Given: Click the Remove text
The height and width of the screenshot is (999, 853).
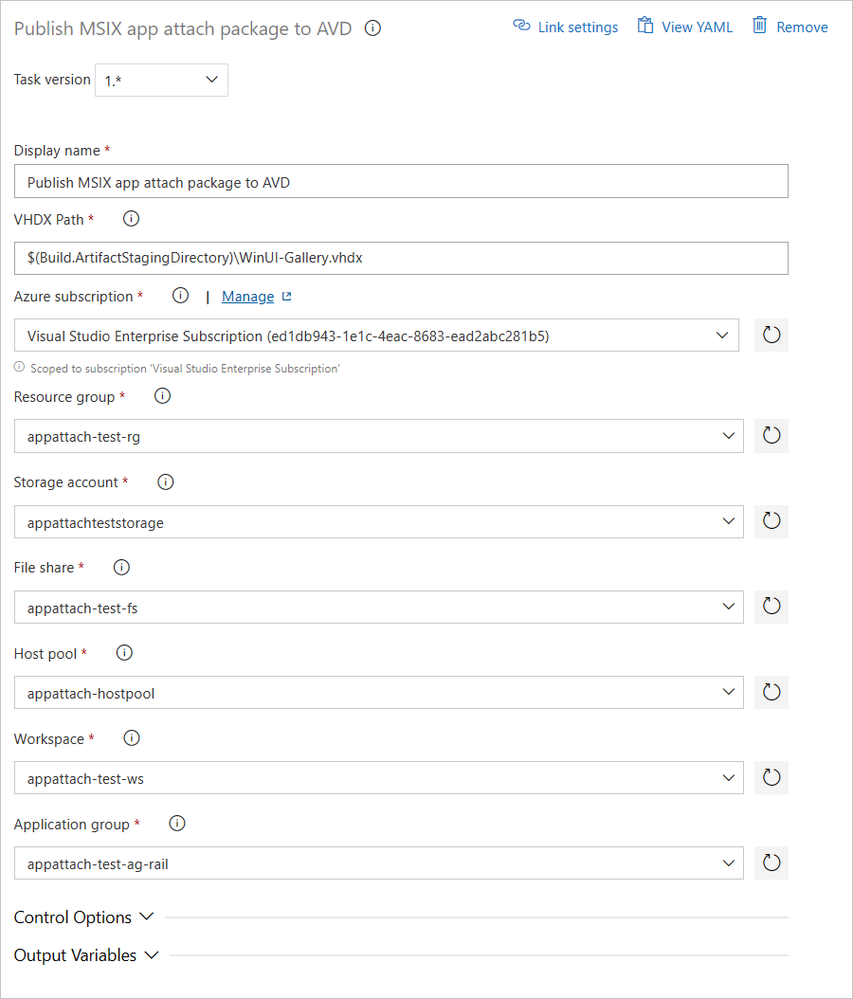Looking at the screenshot, I should (x=802, y=27).
